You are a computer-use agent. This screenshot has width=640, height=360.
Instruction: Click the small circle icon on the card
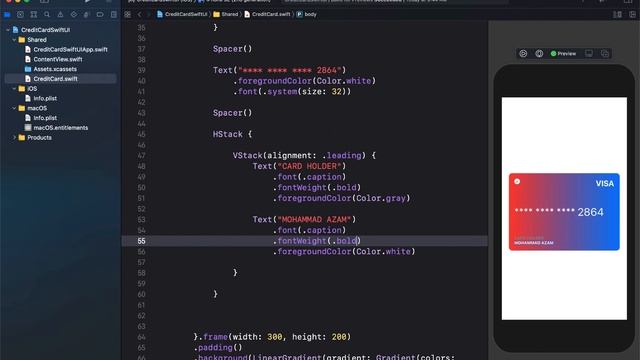pos(517,181)
